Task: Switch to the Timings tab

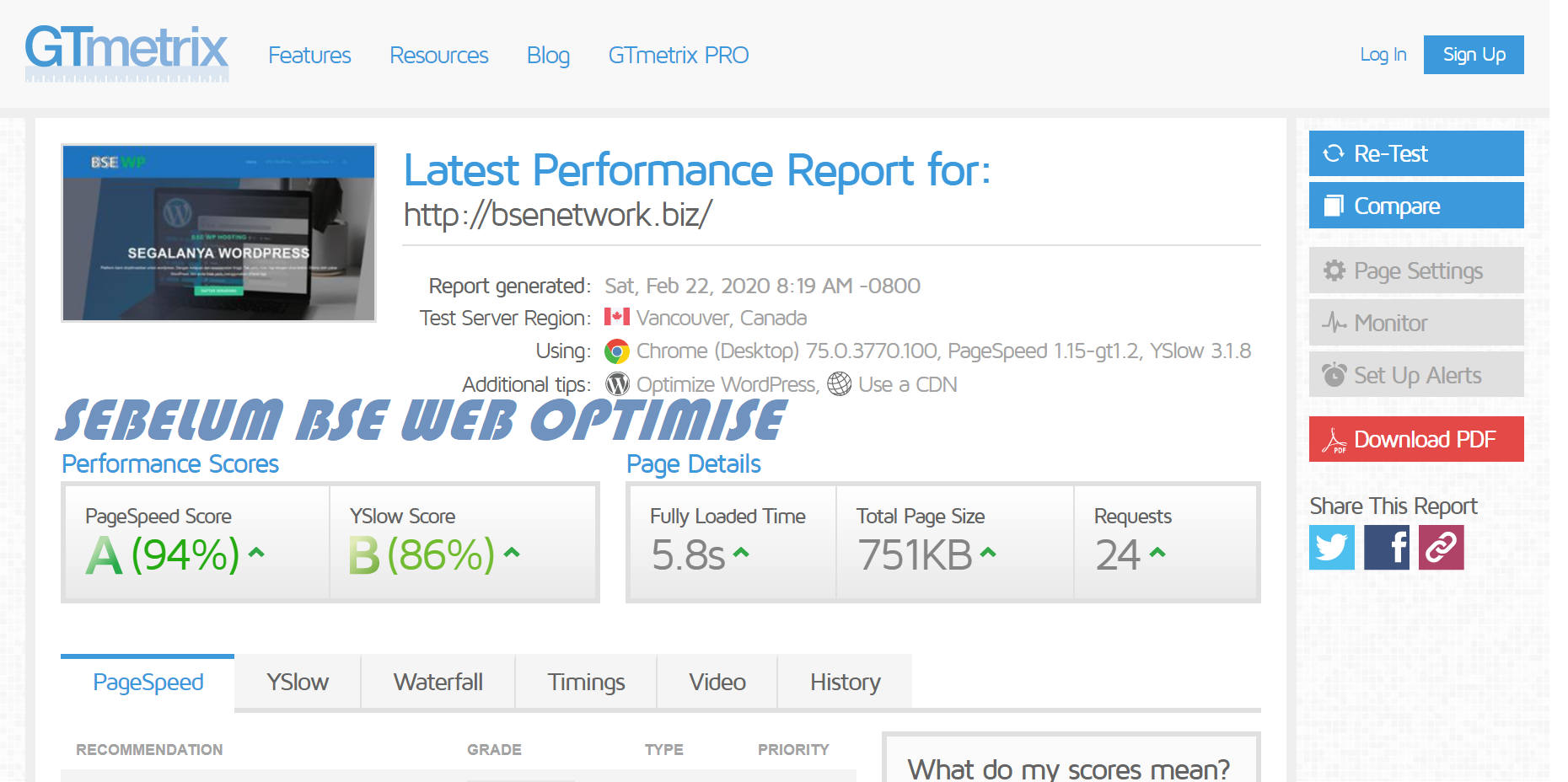Action: (586, 683)
